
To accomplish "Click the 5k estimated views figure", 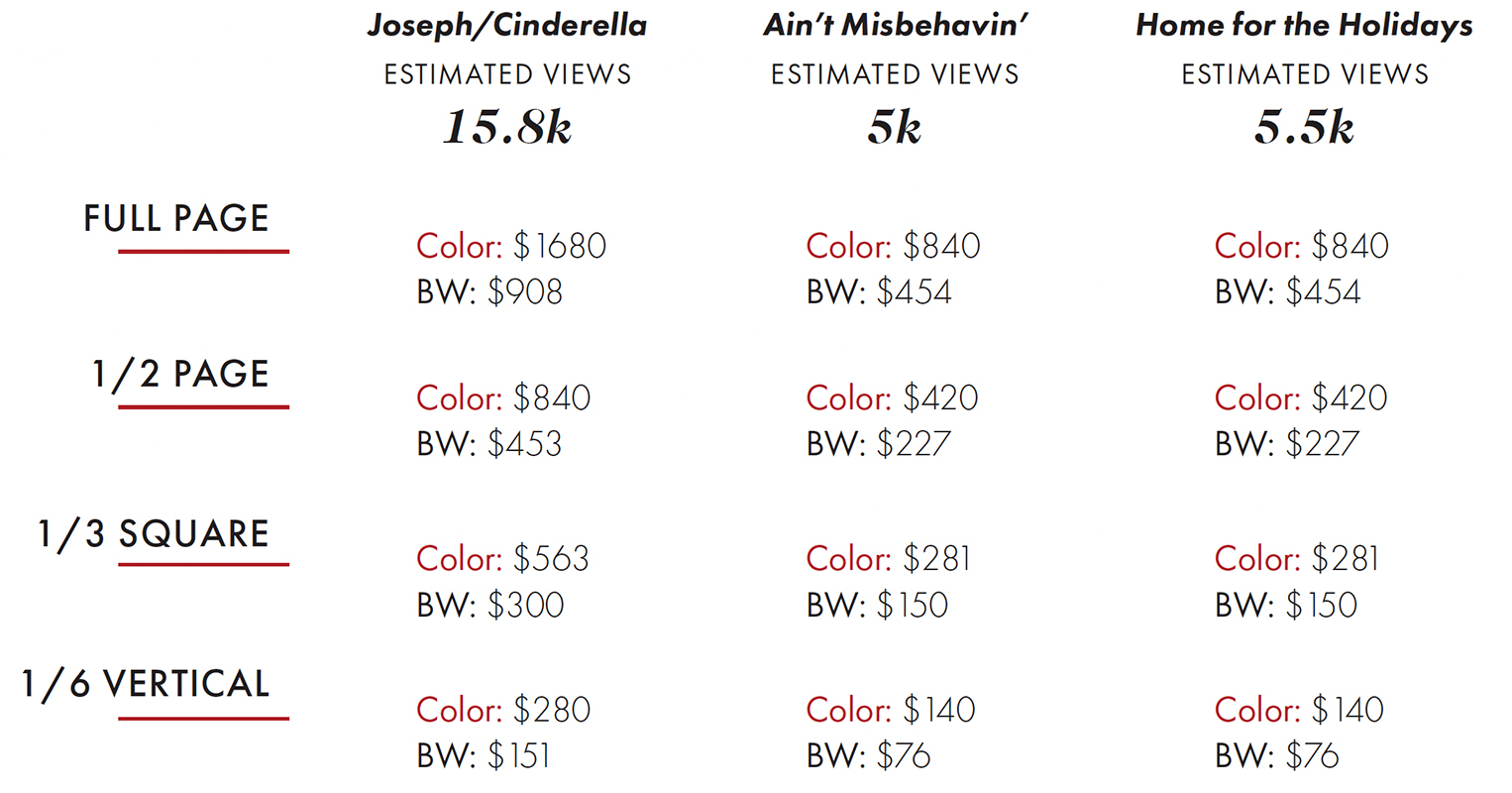I will click(895, 127).
